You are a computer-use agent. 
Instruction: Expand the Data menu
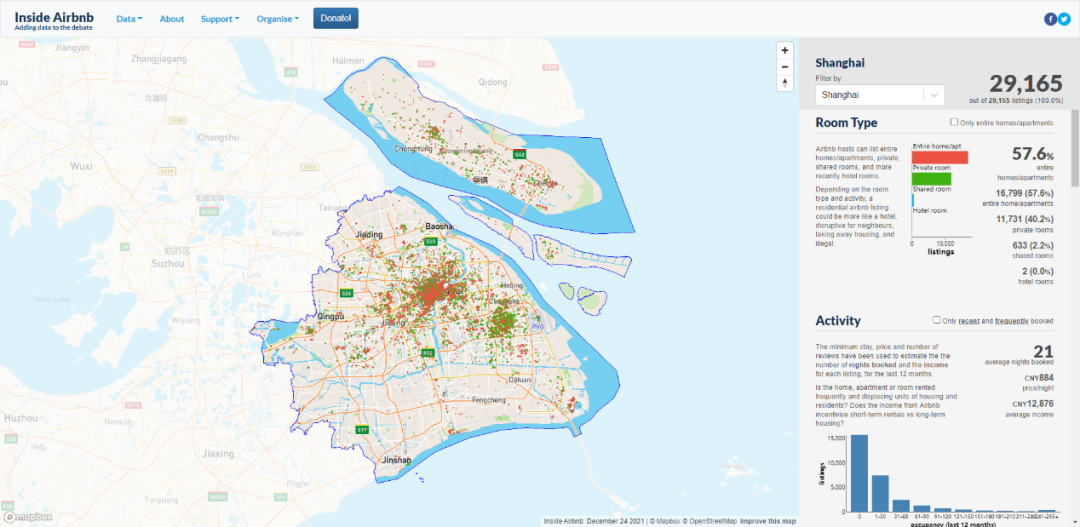[x=129, y=19]
